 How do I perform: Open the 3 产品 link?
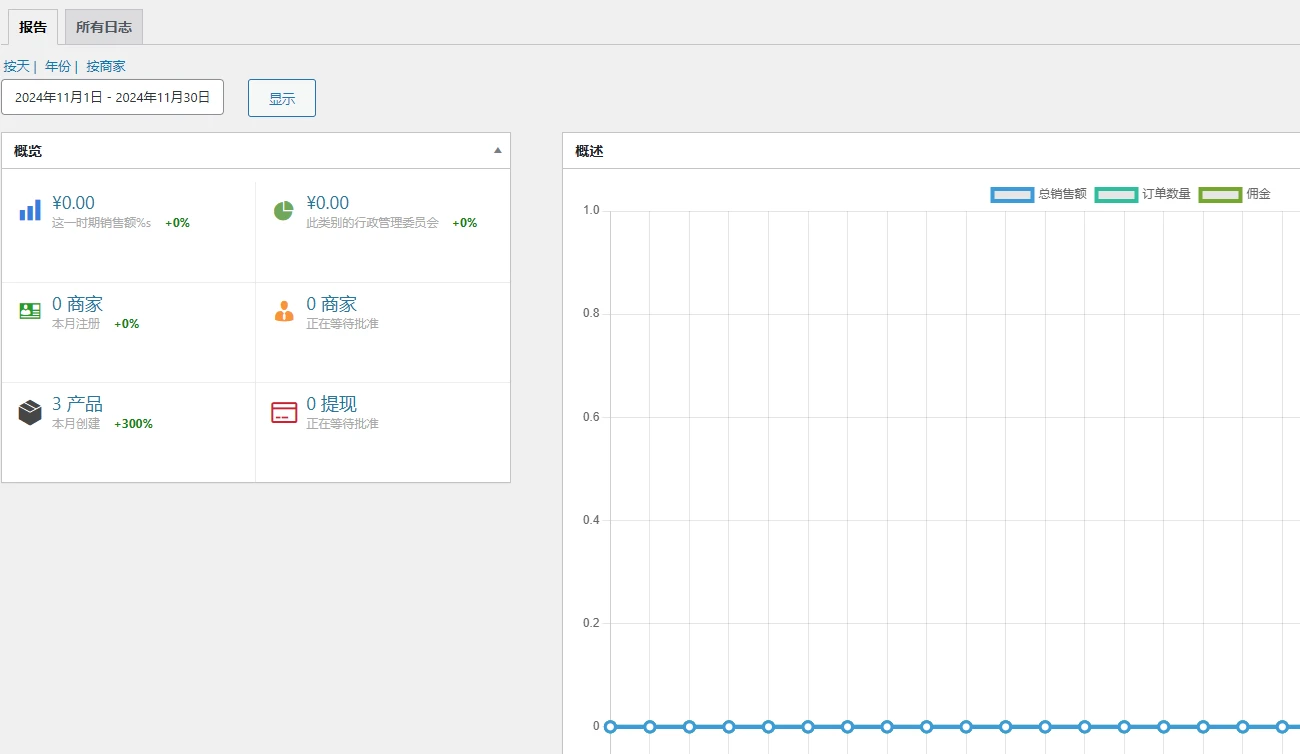tap(78, 402)
